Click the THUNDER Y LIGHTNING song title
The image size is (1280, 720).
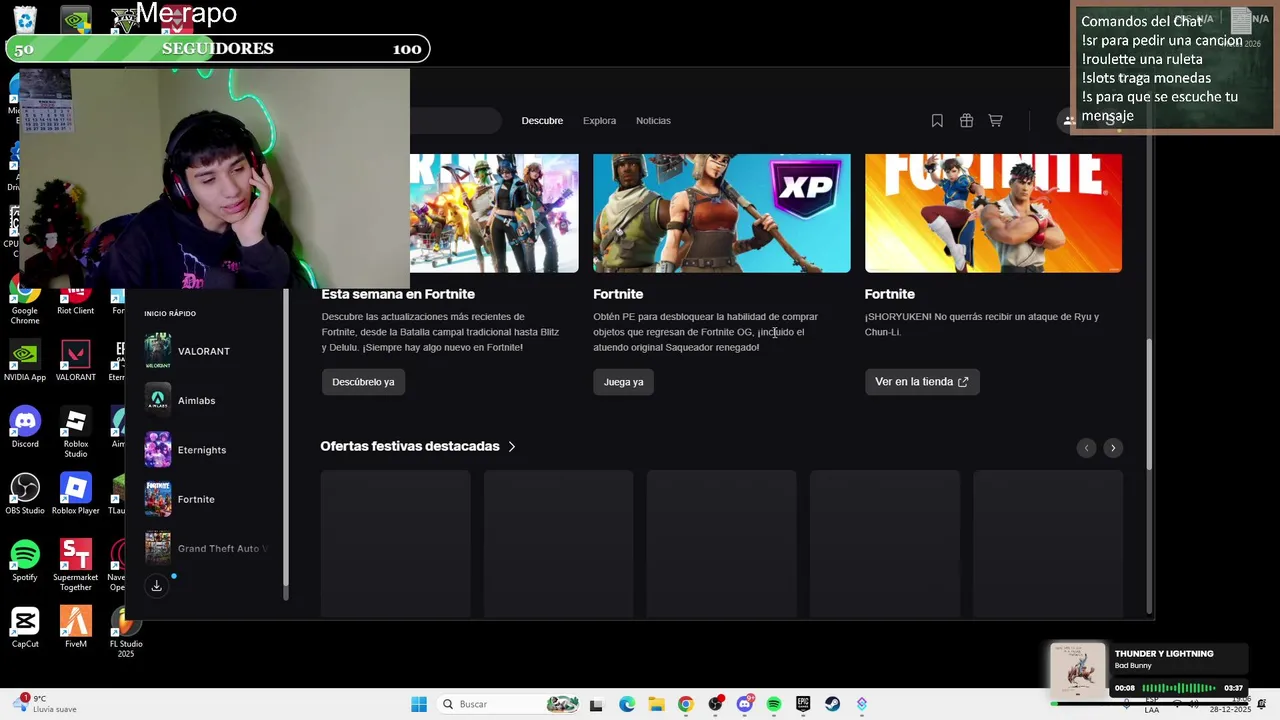(x=1164, y=654)
